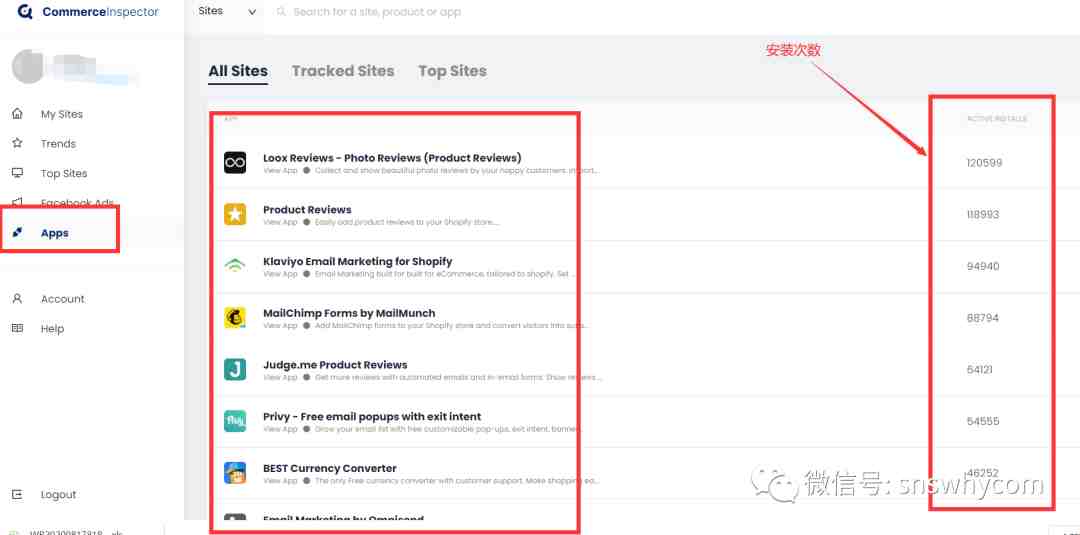The image size is (1080, 535).
Task: Click the Judge.me teal J icon
Action: (235, 369)
